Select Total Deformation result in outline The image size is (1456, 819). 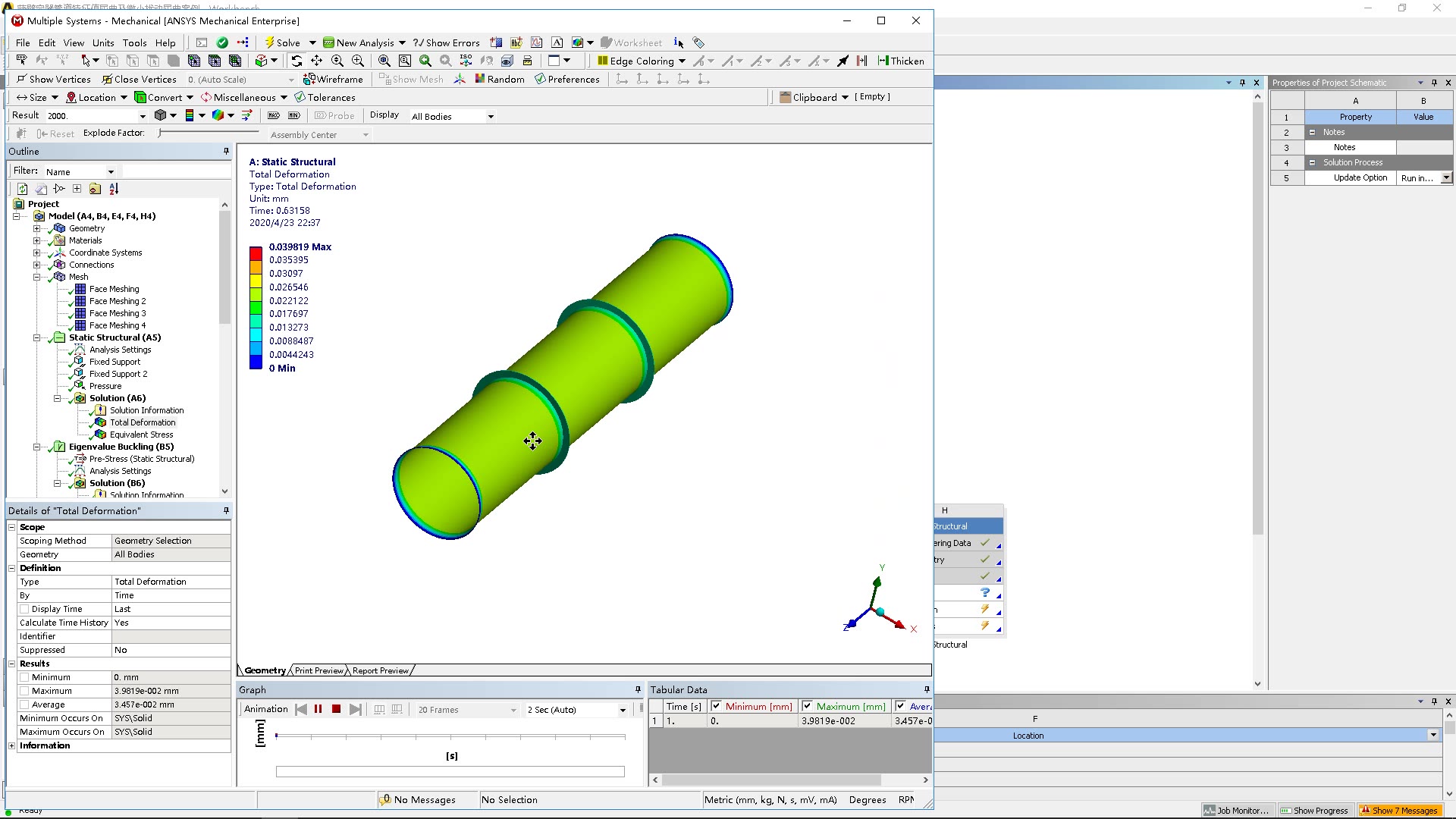click(143, 422)
